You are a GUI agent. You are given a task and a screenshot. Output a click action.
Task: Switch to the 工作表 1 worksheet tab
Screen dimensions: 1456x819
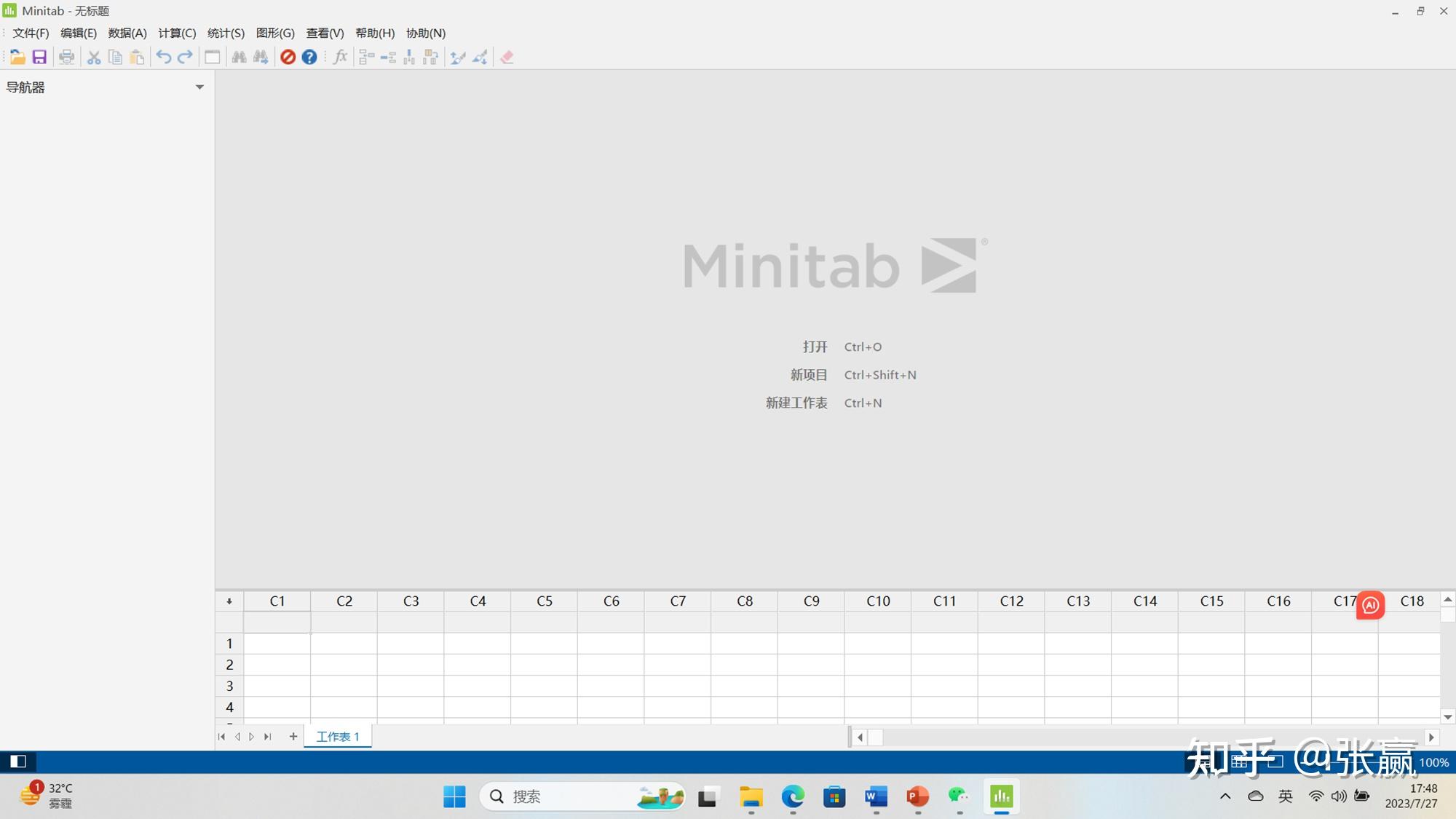click(337, 736)
